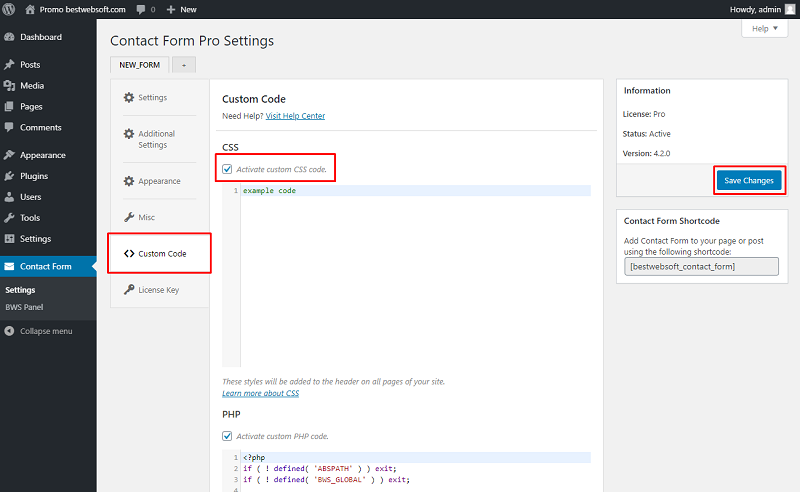Open the Custom Code tab
This screenshot has height=492, width=800.
pos(162,254)
